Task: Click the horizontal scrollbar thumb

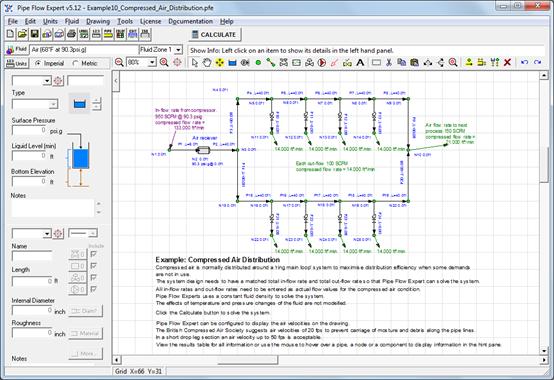Action: click(247, 360)
